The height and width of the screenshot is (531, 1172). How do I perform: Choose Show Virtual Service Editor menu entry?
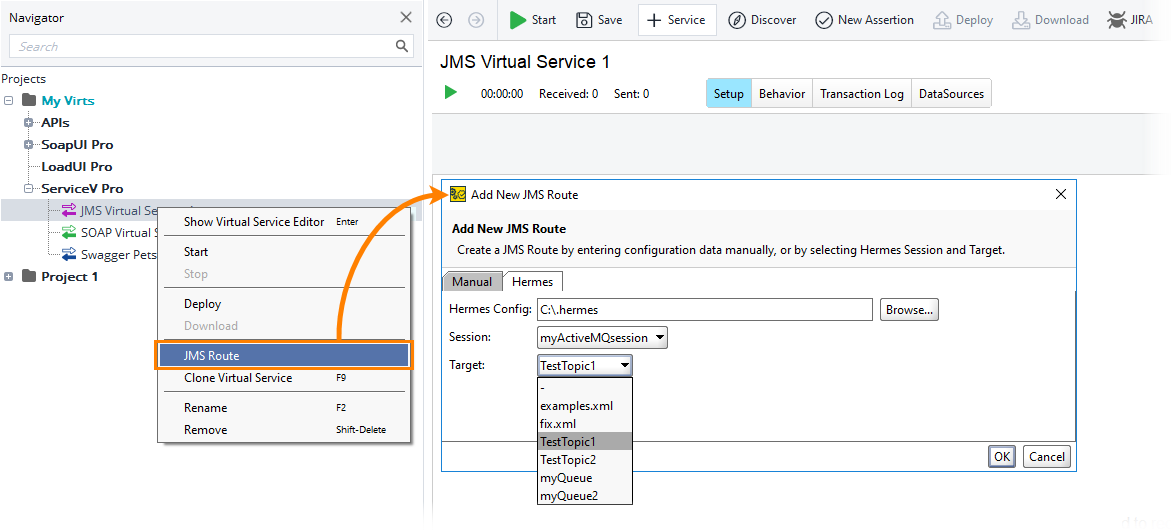[x=283, y=222]
